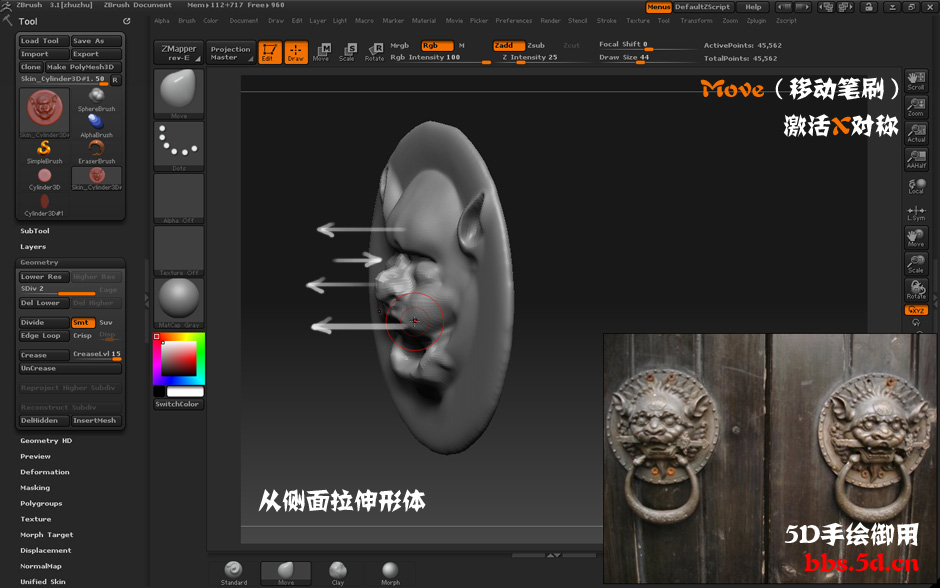
Task: Choose the Clay brush in bottom shelf
Action: click(x=338, y=573)
